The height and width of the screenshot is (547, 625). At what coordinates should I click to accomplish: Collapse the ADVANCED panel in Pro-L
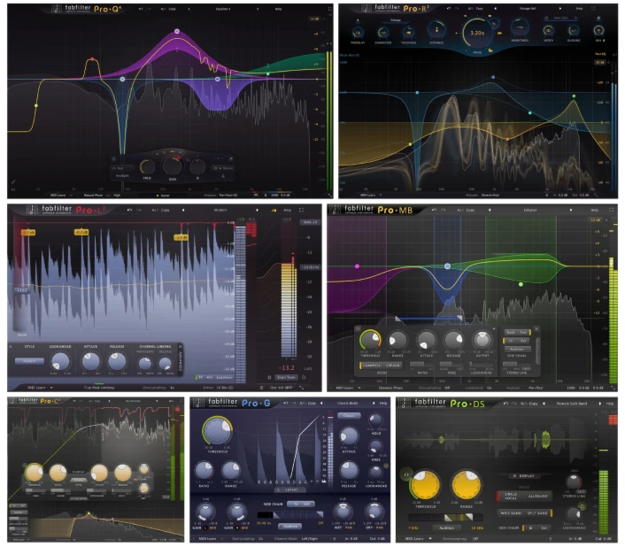180,359
